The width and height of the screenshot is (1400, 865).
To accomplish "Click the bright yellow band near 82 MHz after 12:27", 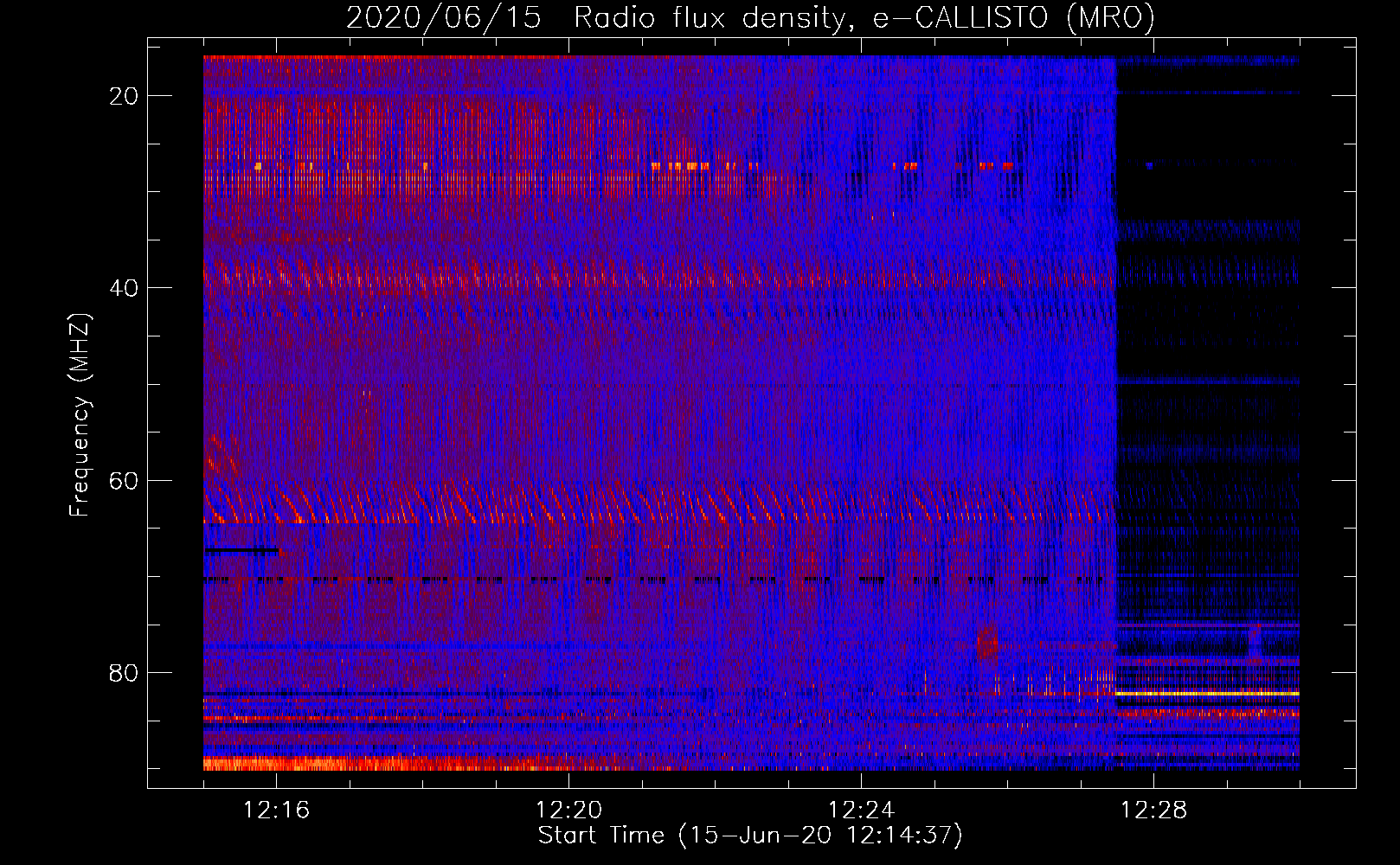I will (1208, 694).
